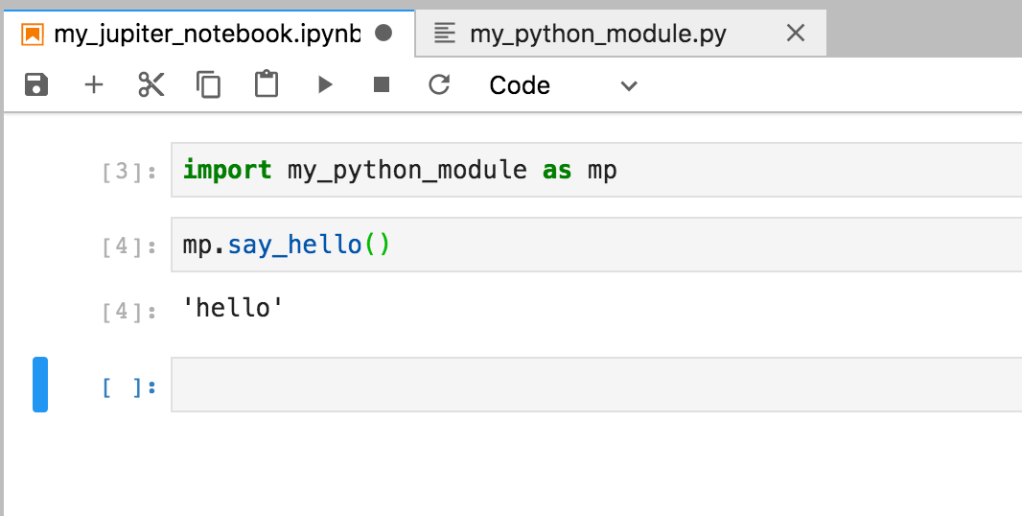Click the empty [ ]: prompt
Viewport: 1022px width, 516px height.
[x=129, y=387]
